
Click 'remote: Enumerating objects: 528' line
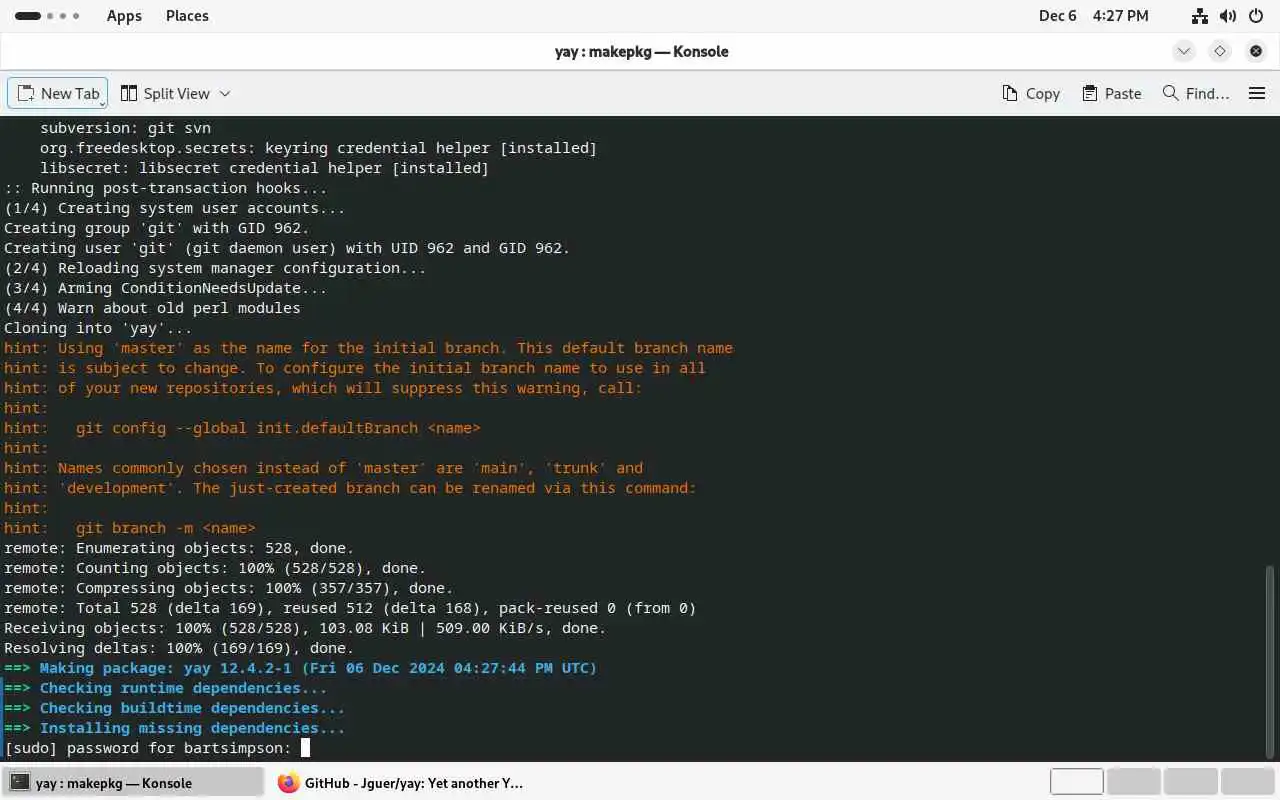pyautogui.click(x=179, y=548)
